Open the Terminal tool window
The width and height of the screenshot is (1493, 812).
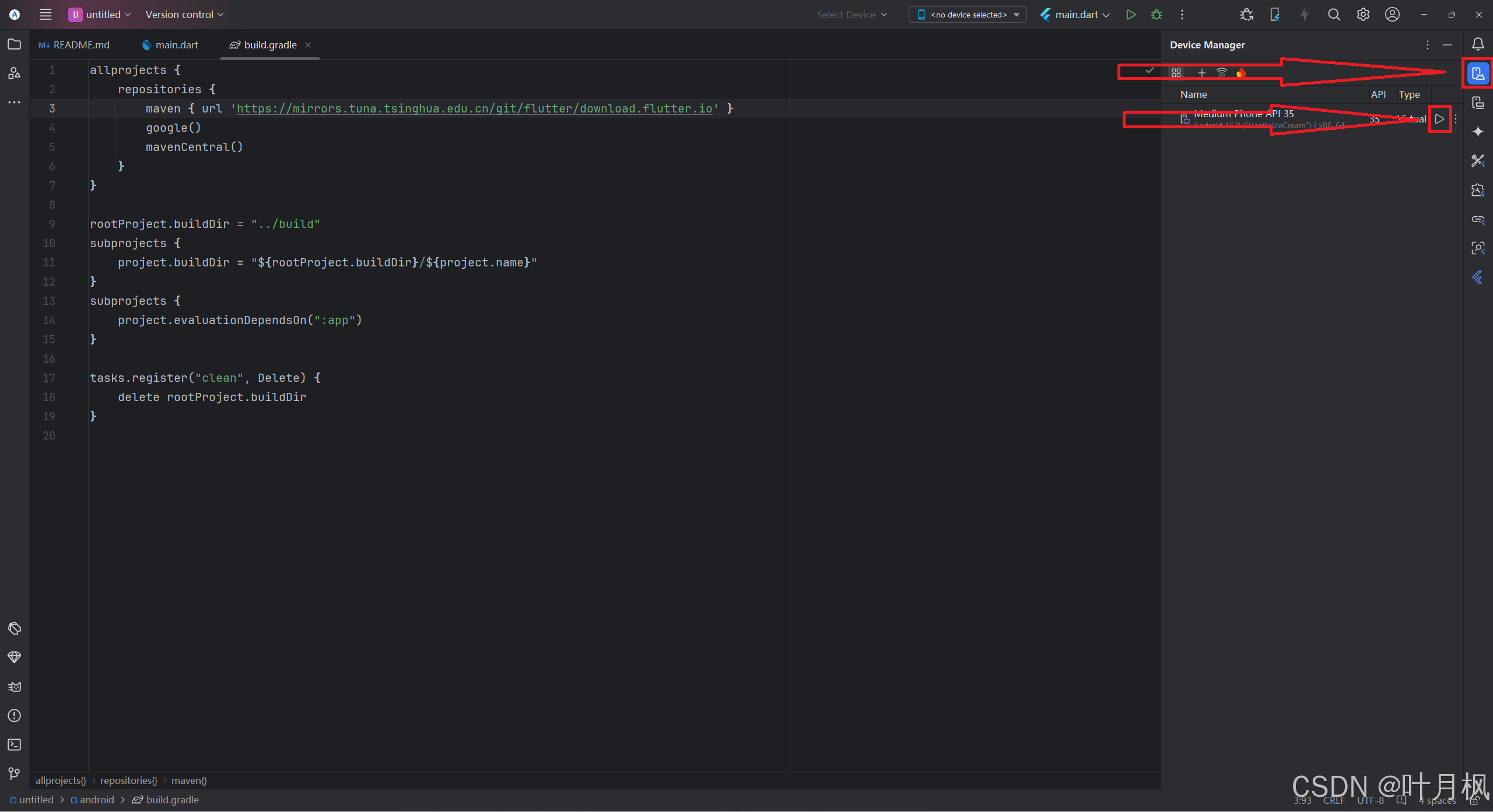(15, 744)
